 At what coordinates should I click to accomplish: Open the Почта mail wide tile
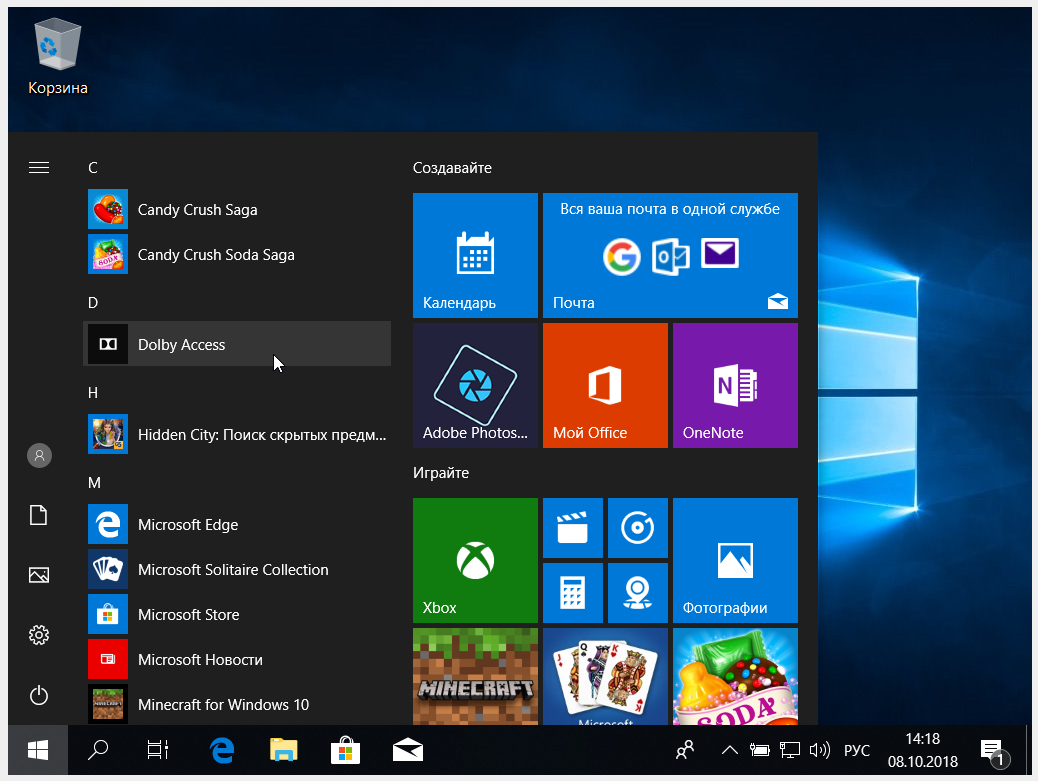tap(670, 255)
